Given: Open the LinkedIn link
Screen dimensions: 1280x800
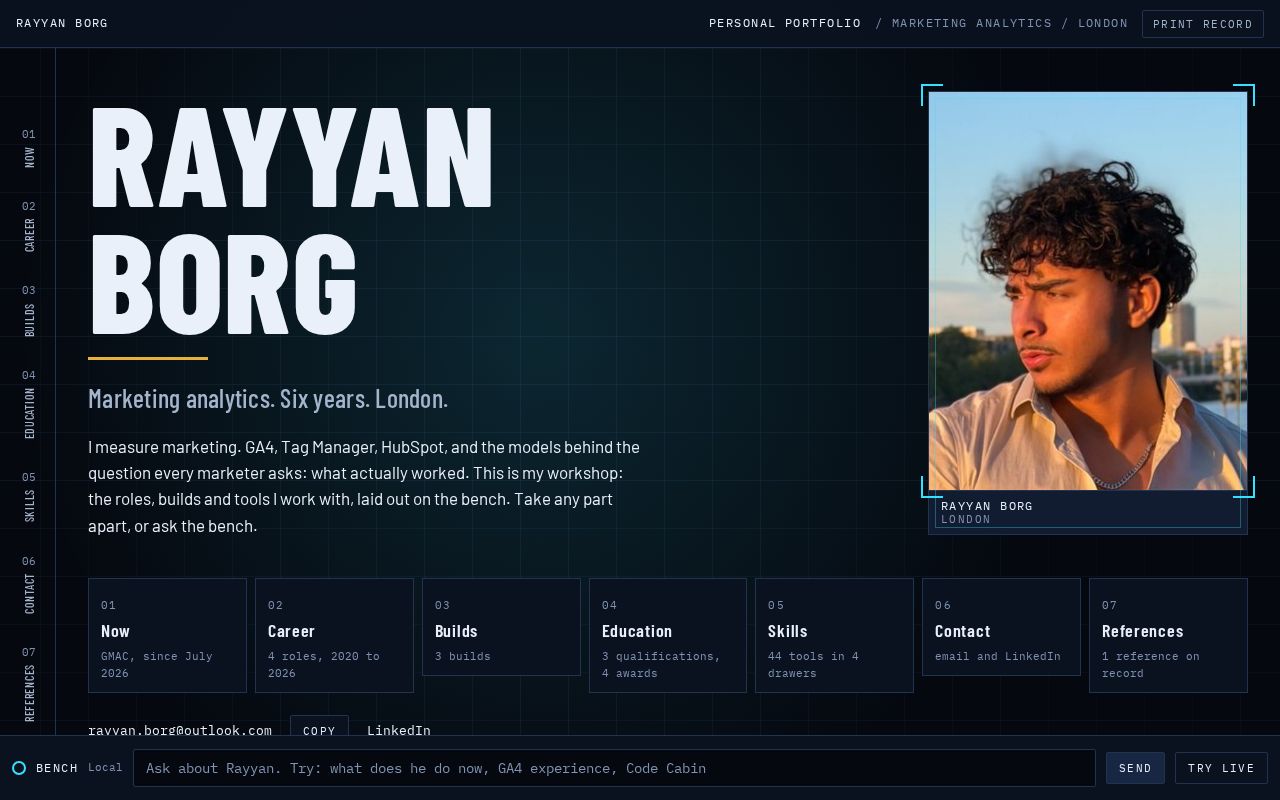Looking at the screenshot, I should [399, 730].
